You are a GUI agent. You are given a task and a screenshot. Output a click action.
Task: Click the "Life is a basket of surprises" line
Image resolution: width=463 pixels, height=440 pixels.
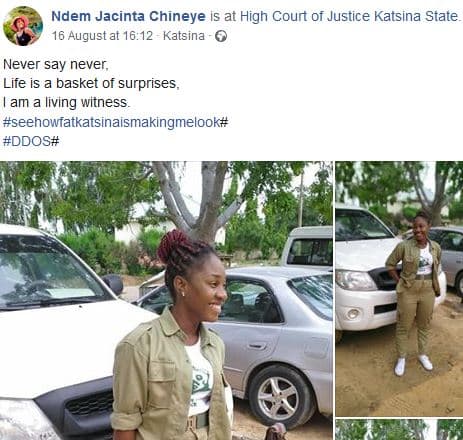coord(91,83)
